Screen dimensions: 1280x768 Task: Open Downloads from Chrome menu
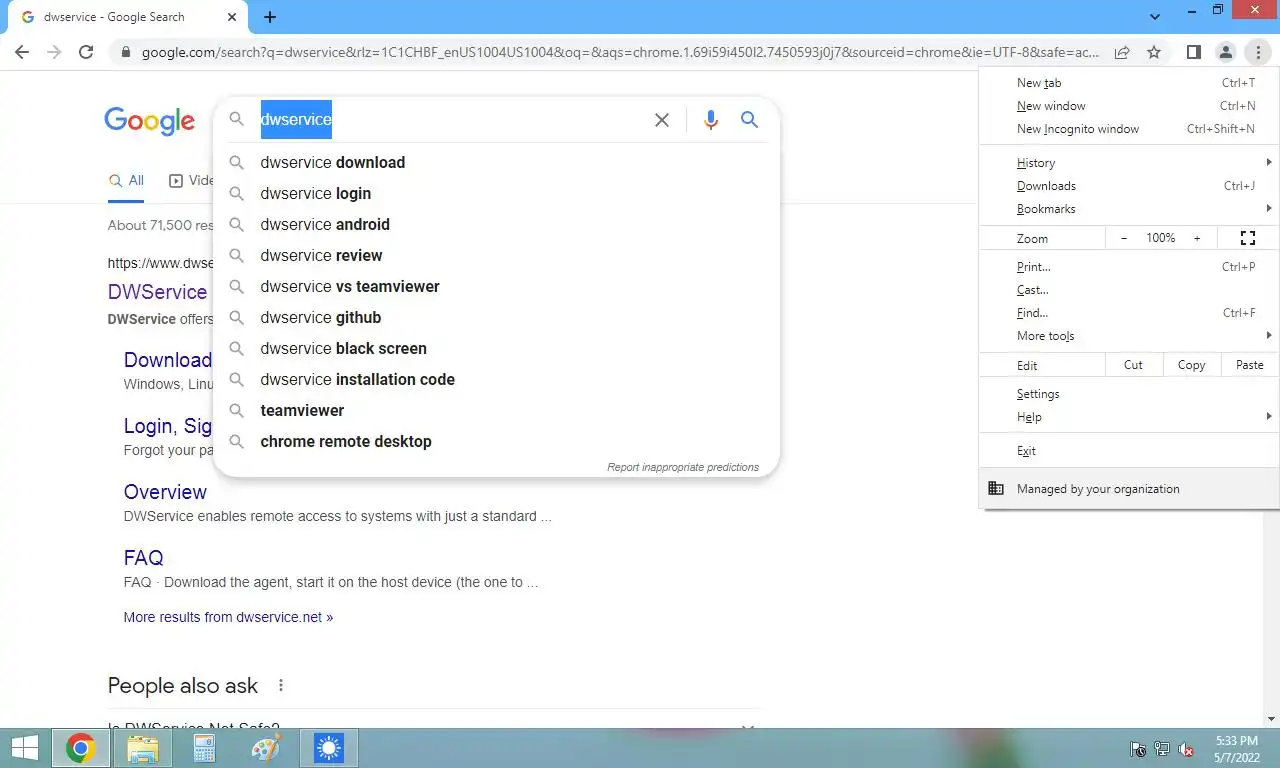coord(1129,186)
